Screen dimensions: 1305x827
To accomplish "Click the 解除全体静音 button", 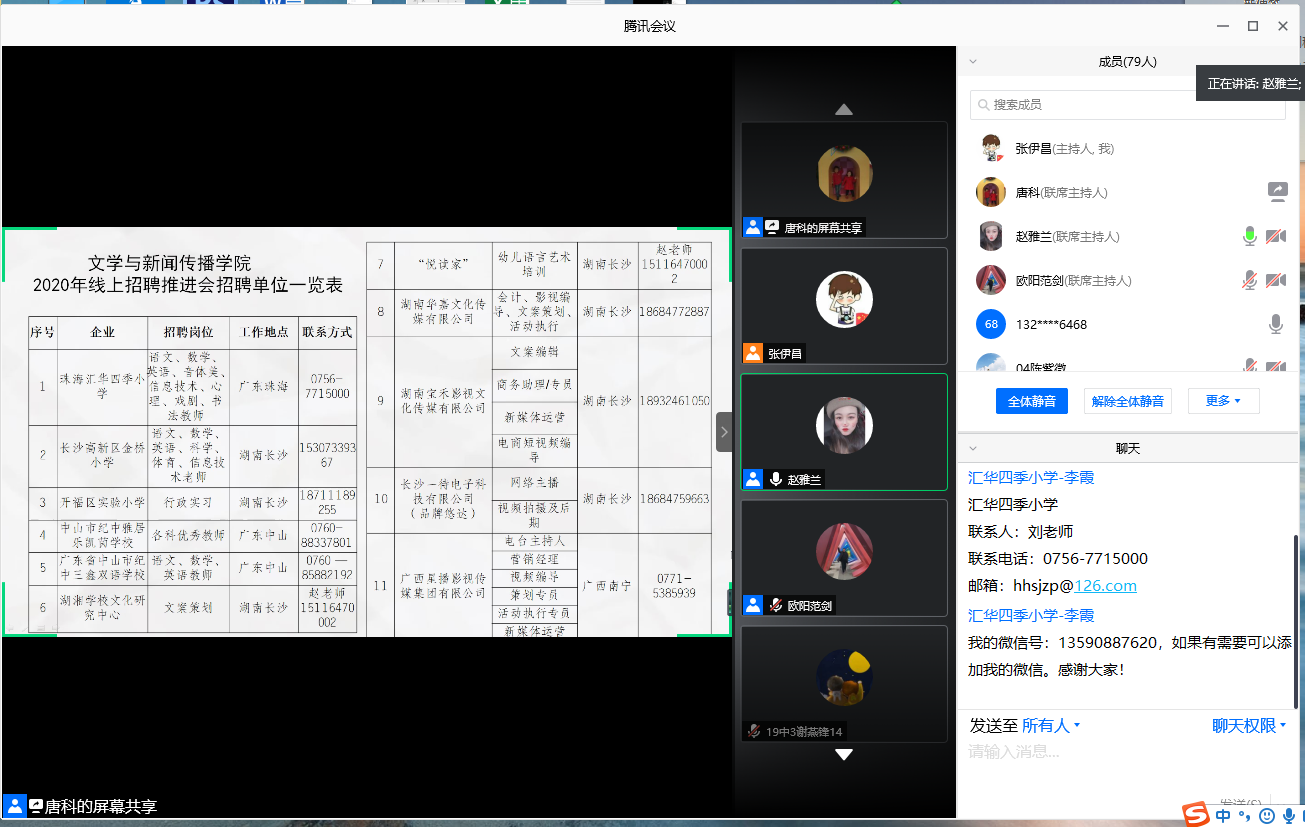I will click(x=1127, y=401).
